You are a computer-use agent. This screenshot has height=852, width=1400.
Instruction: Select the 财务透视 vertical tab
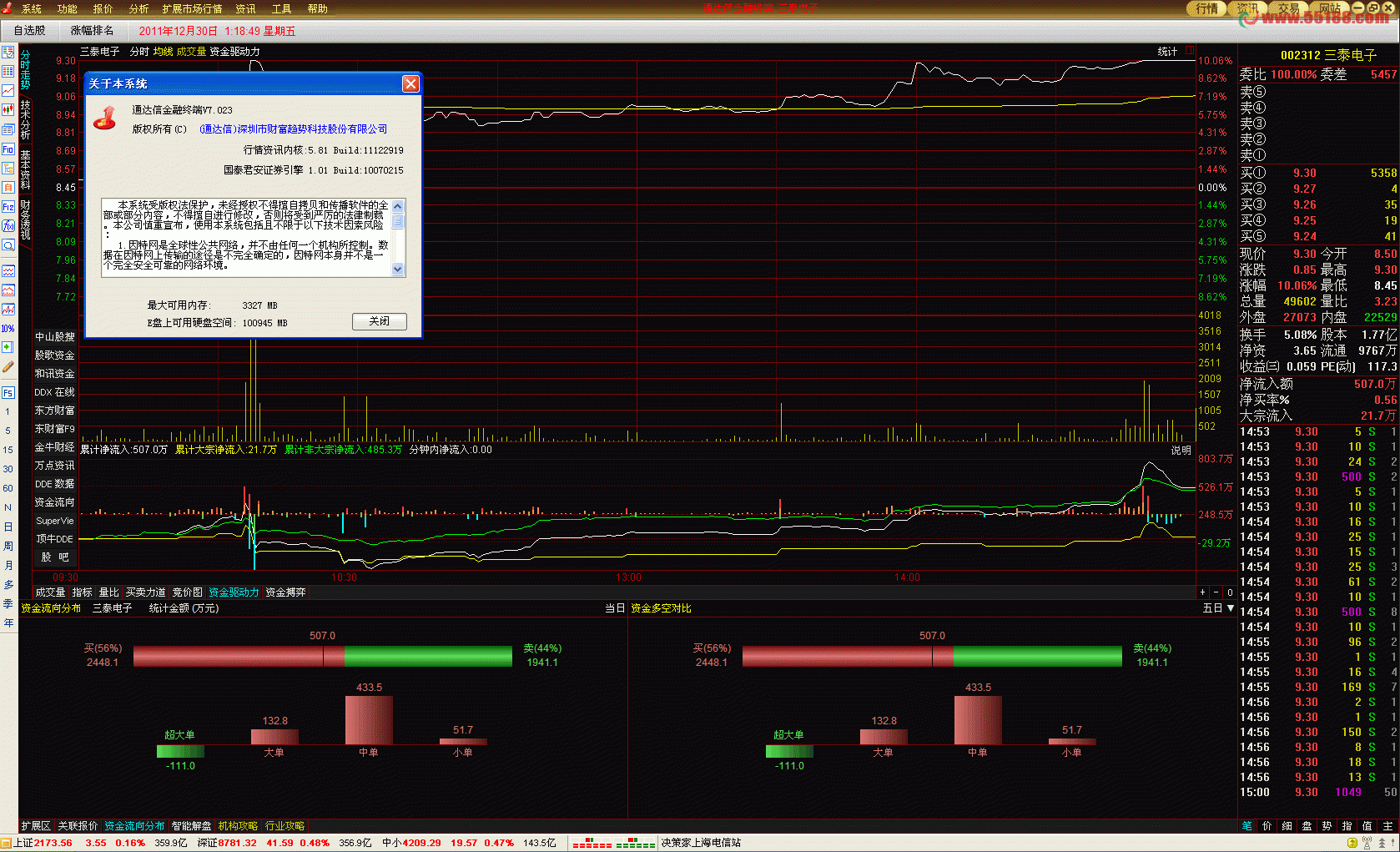point(25,219)
